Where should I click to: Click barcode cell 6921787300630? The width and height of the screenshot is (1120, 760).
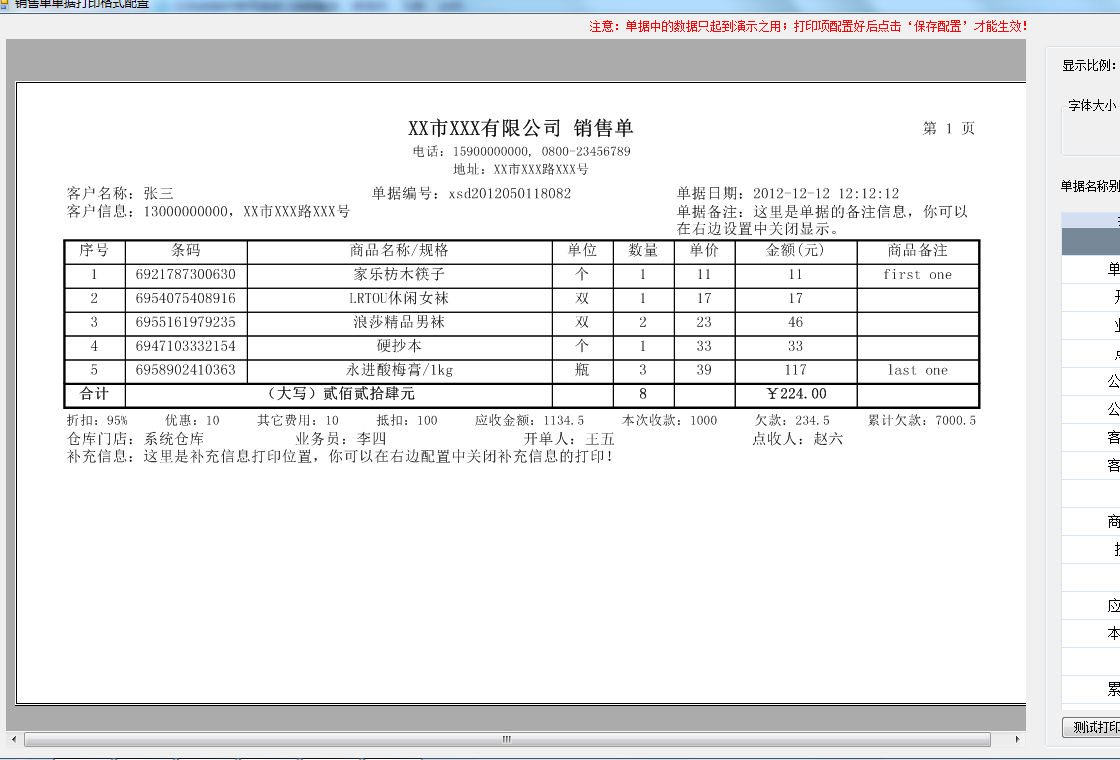coord(186,274)
